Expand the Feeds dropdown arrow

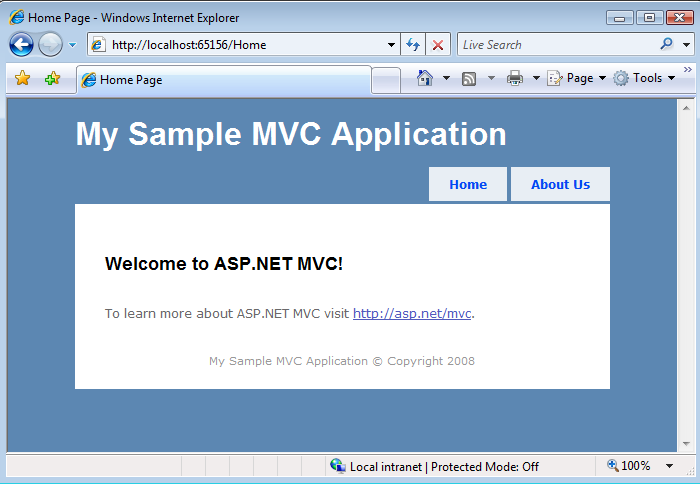click(x=491, y=78)
